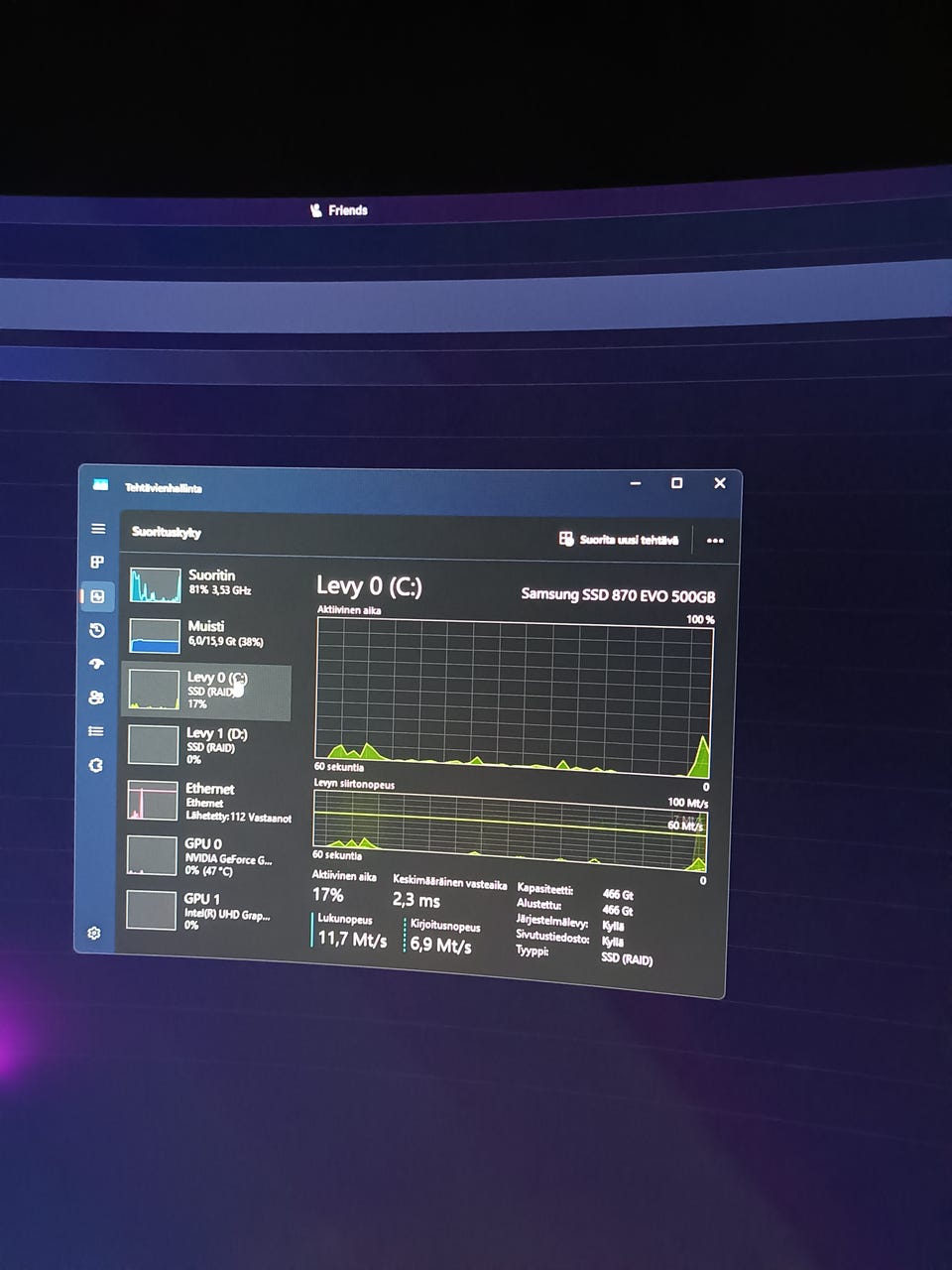
Task: Open Task Manager settings gear
Action: (94, 933)
